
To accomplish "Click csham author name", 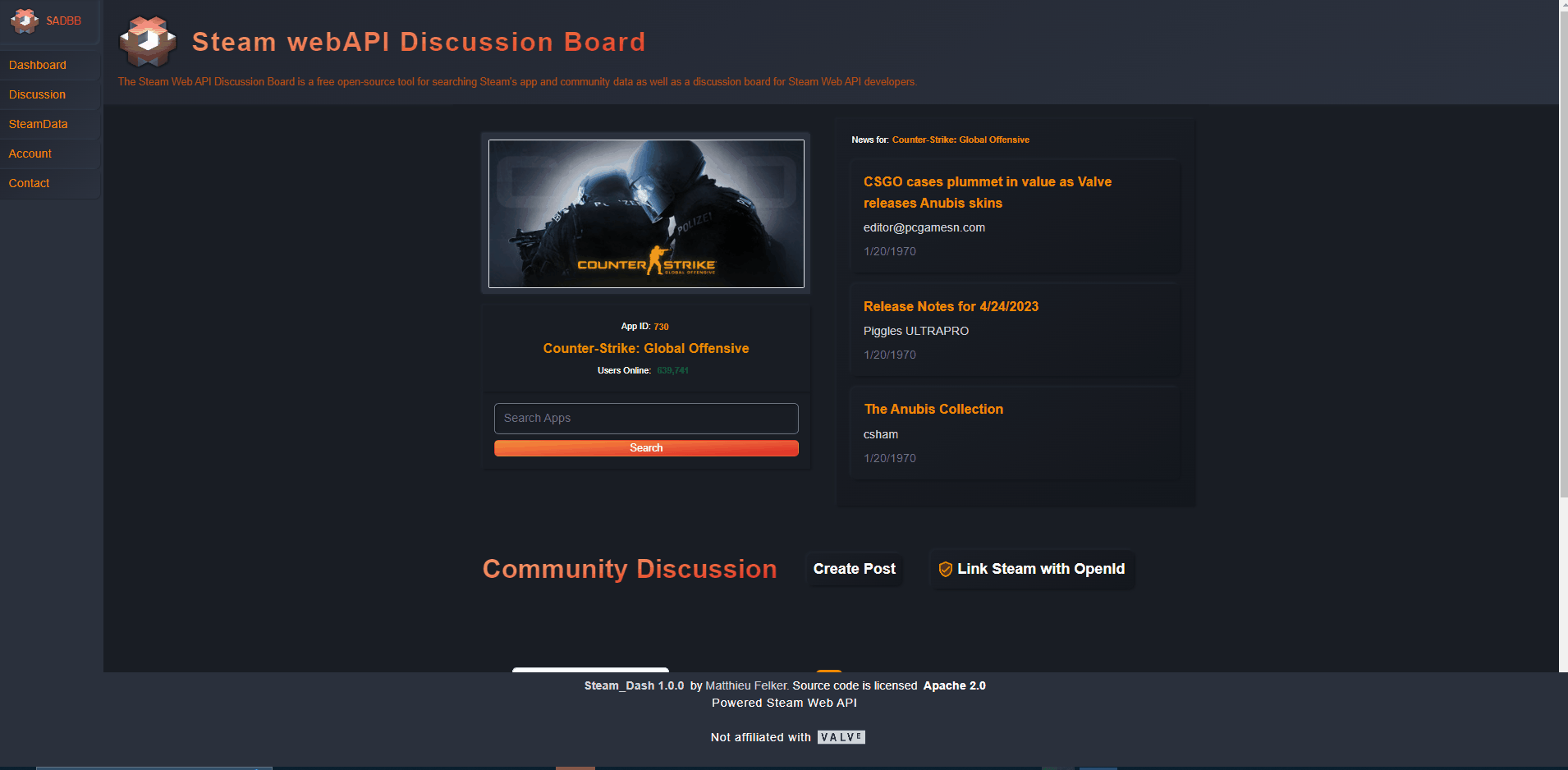I will (x=881, y=434).
